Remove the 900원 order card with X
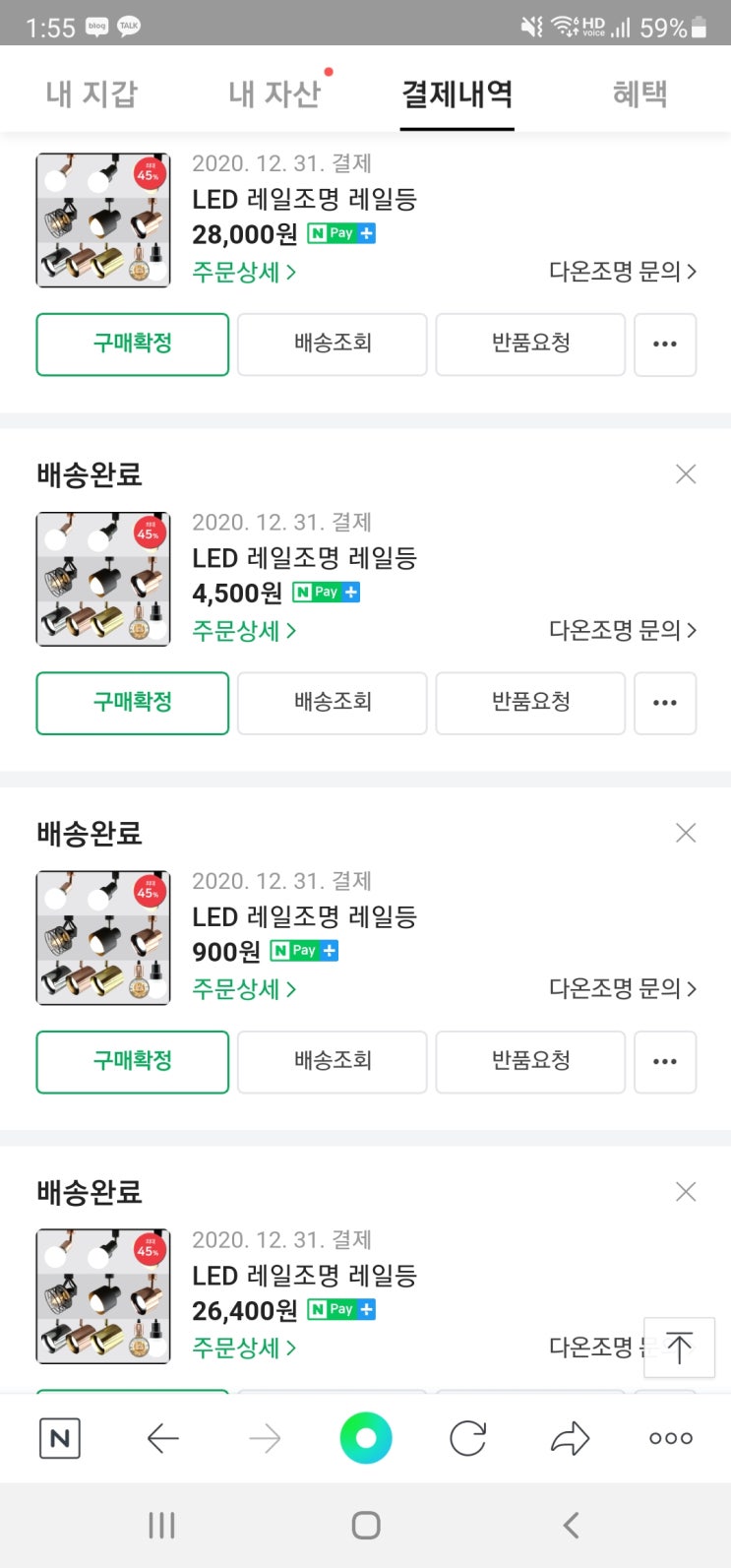The image size is (731, 1568). pyautogui.click(x=686, y=834)
